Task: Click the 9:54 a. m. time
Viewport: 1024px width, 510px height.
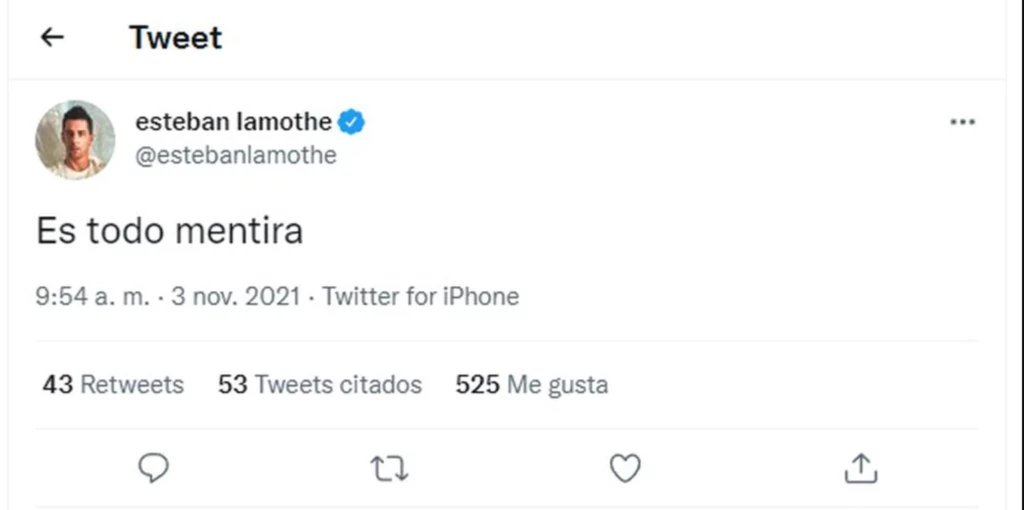Action: 93,297
